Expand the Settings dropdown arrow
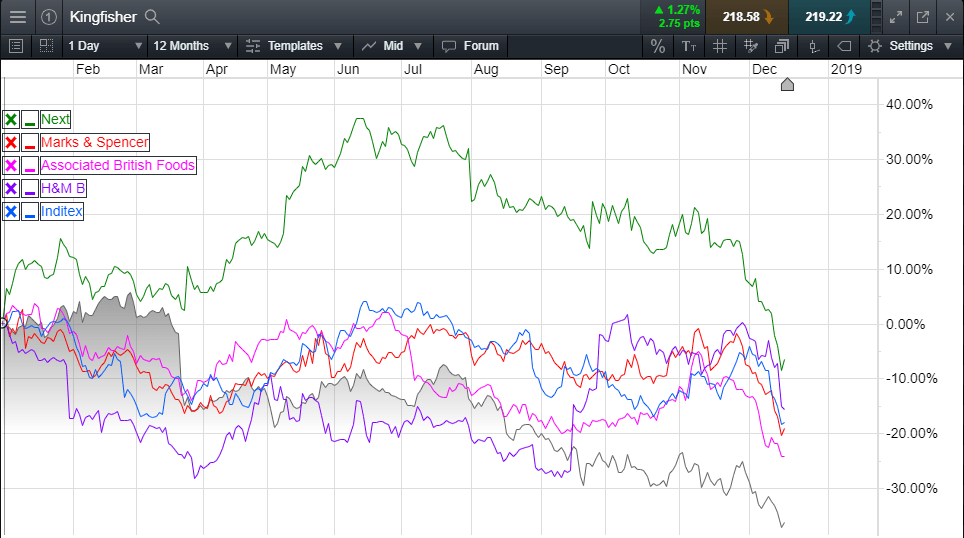This screenshot has width=964, height=538. (947, 46)
